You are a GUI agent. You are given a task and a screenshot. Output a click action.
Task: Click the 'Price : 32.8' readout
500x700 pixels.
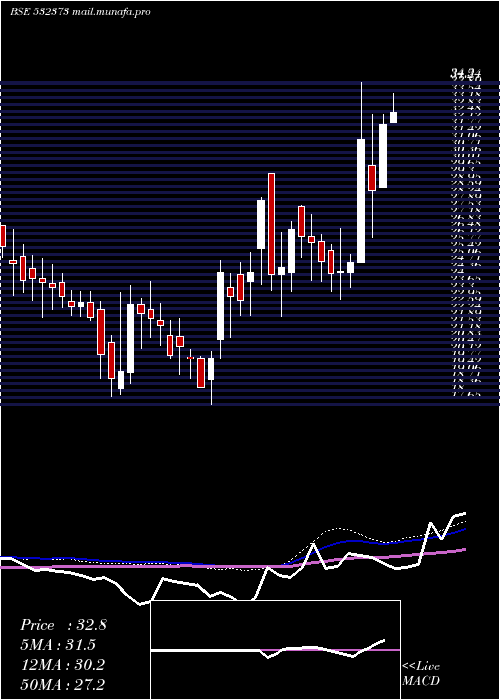click(x=63, y=625)
